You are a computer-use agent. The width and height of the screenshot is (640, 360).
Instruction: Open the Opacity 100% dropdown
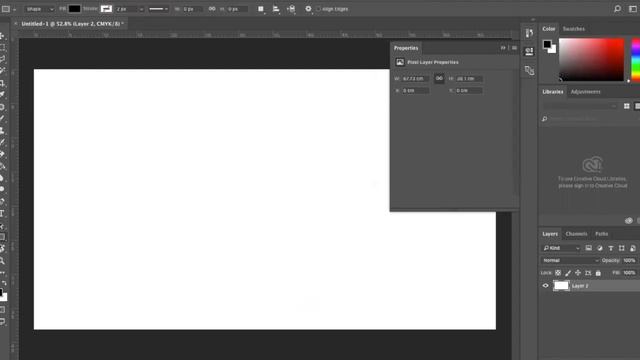click(629, 260)
